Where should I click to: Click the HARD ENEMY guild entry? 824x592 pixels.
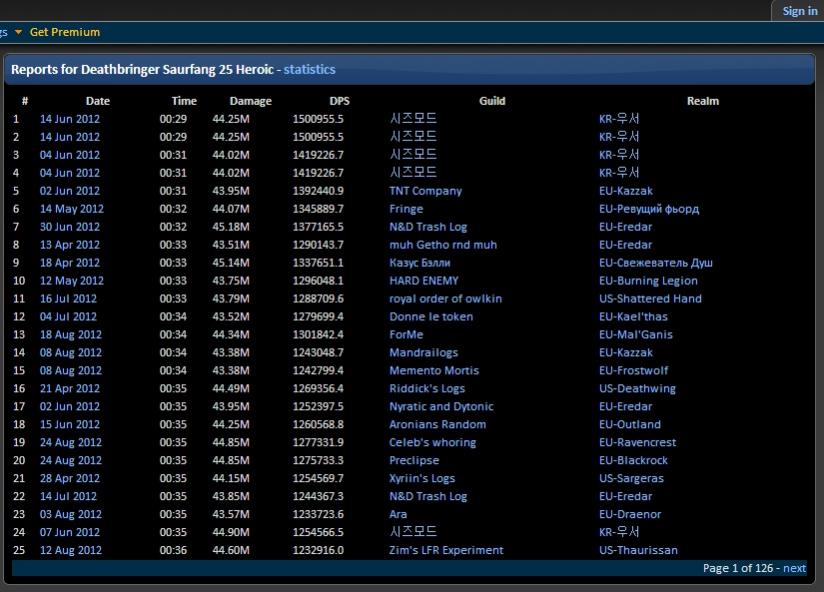424,281
